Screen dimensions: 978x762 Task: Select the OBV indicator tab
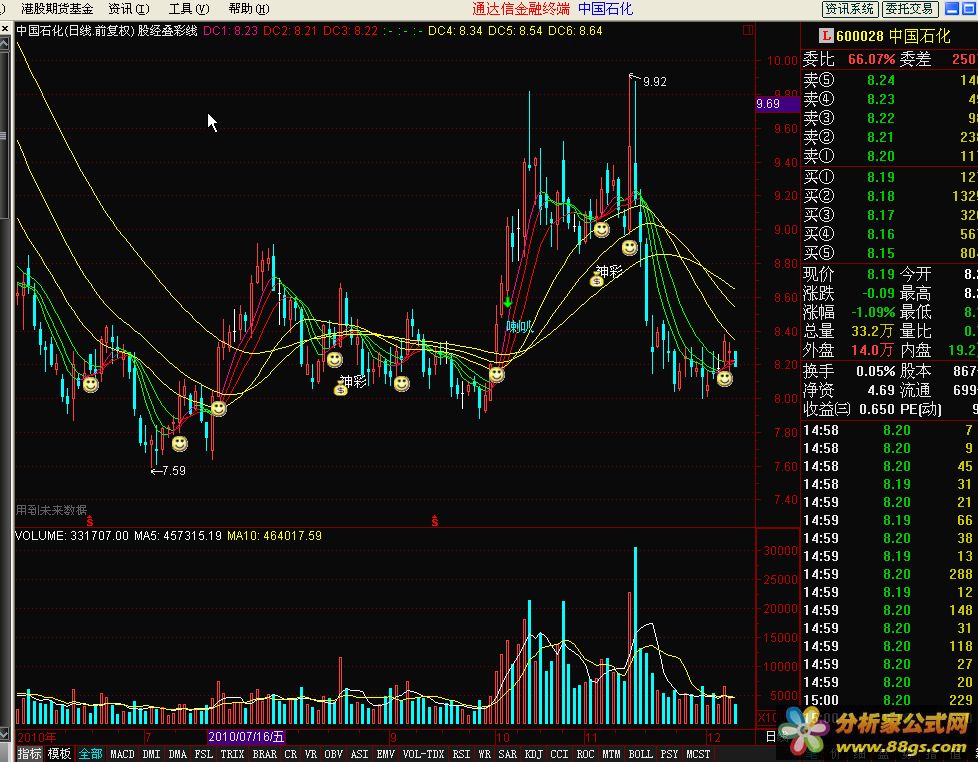(x=334, y=754)
